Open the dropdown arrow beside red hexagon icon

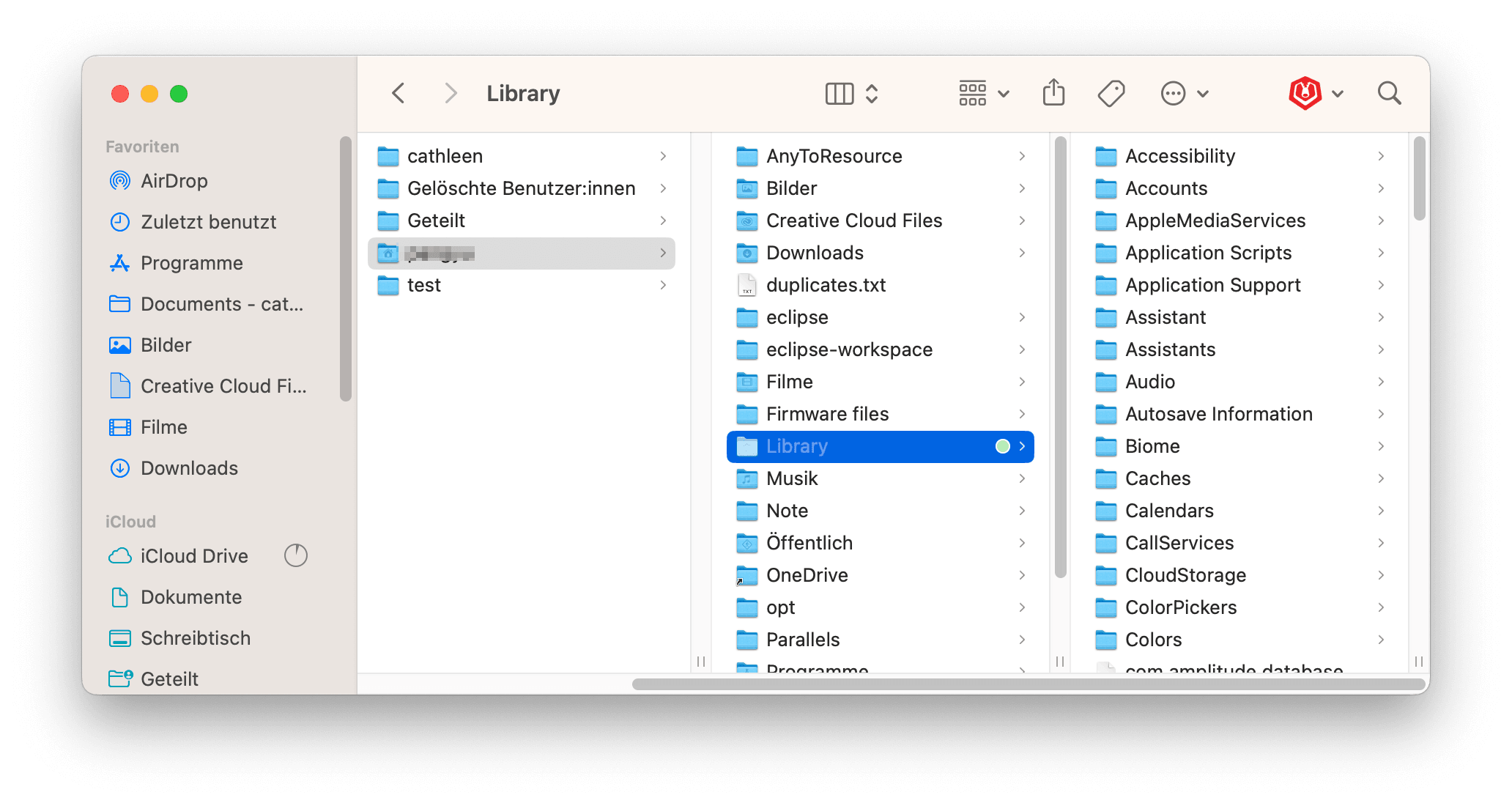coord(1338,94)
